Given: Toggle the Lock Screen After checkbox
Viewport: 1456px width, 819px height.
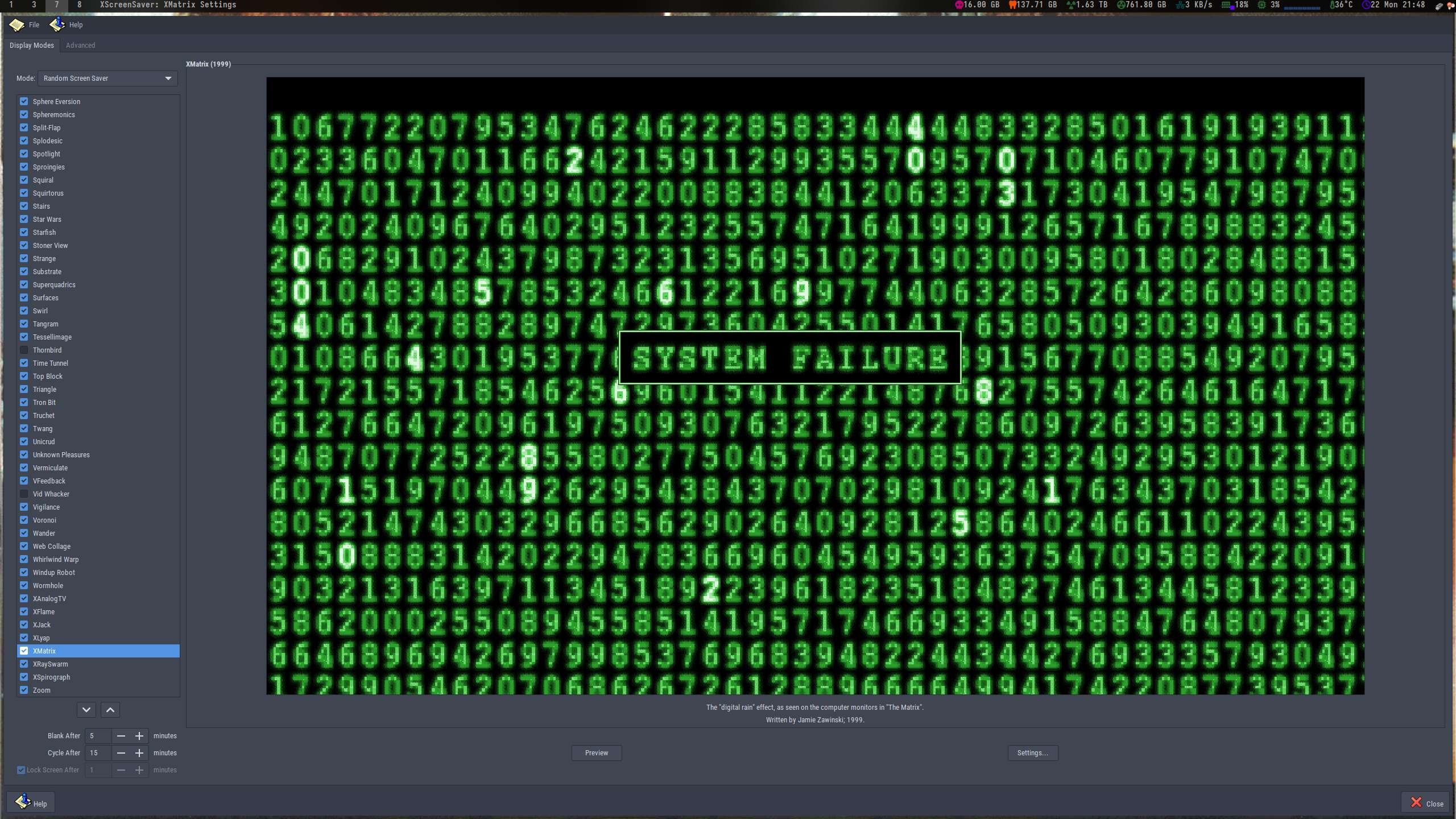Looking at the screenshot, I should 21,770.
